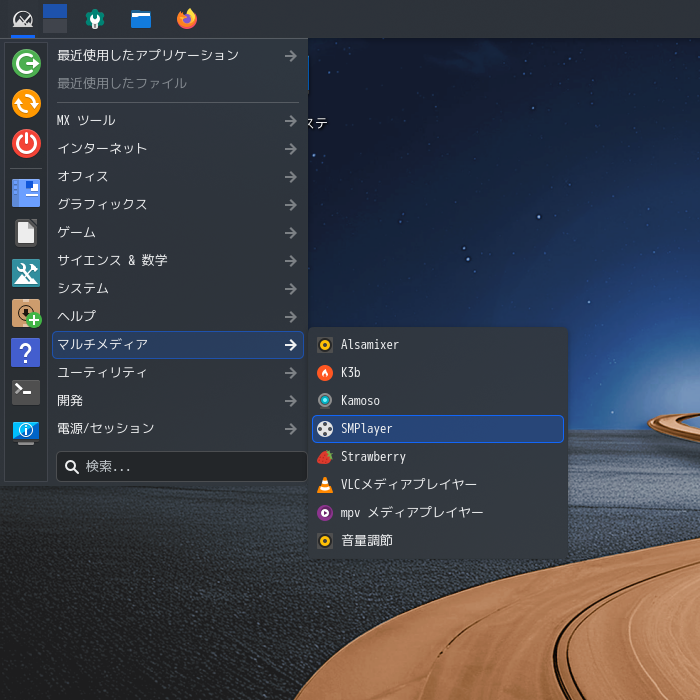Expand the インターネット category
The height and width of the screenshot is (700, 700).
click(177, 149)
